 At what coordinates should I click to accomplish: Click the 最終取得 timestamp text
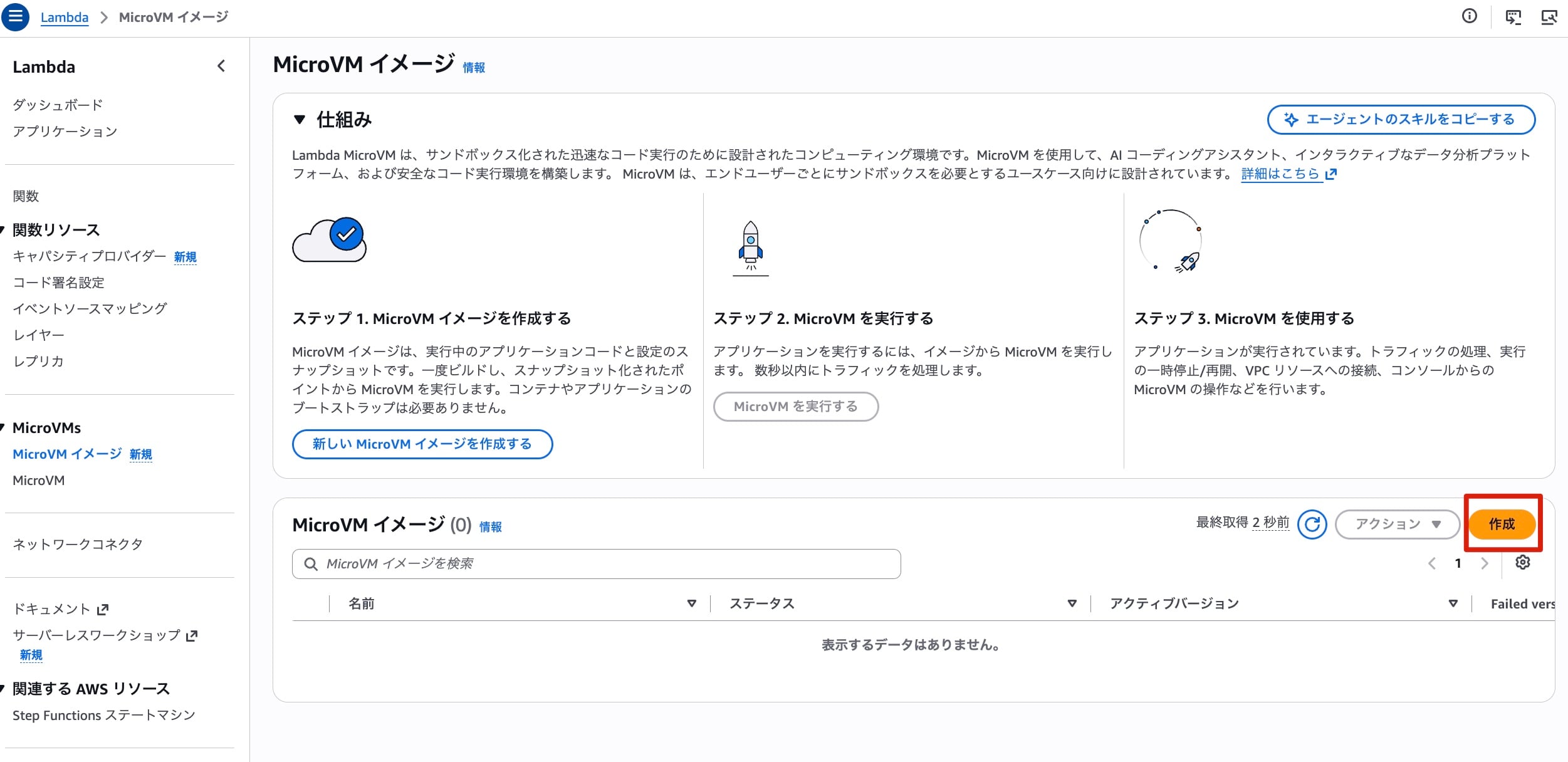point(1243,523)
